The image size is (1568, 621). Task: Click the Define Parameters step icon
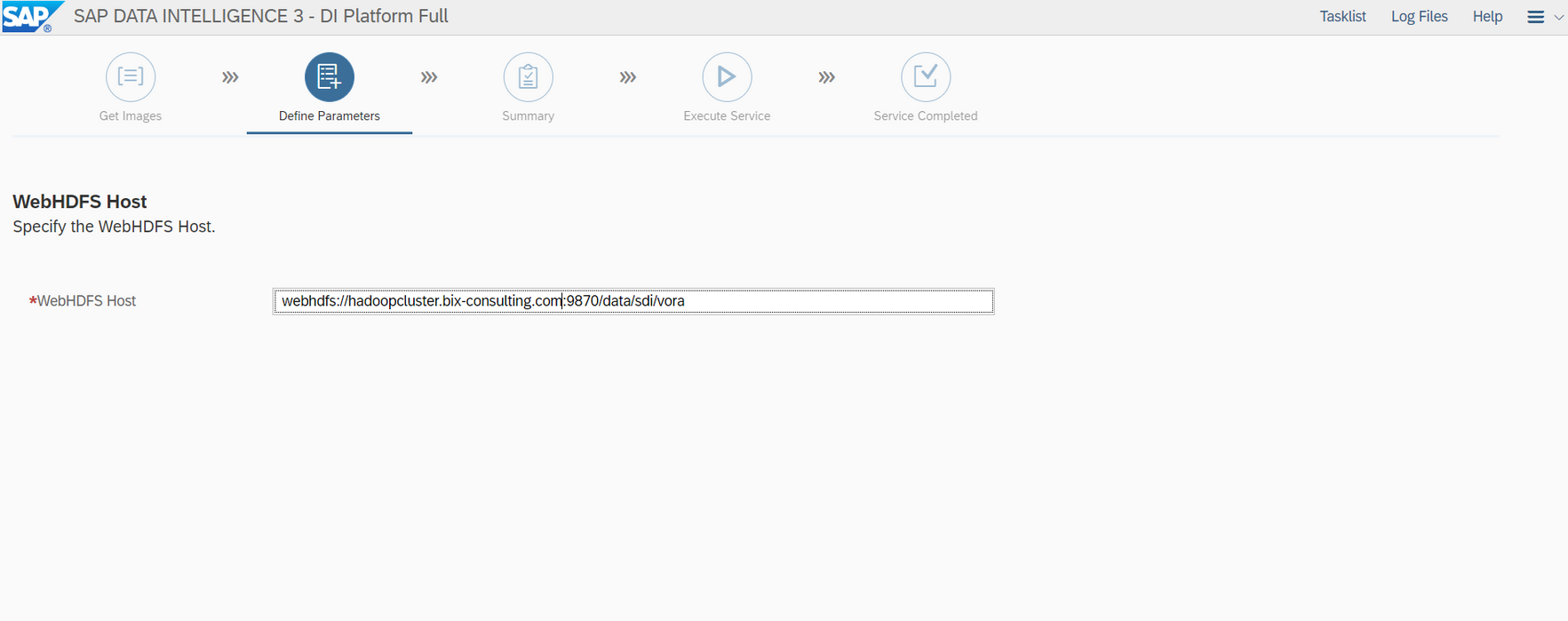(x=330, y=77)
